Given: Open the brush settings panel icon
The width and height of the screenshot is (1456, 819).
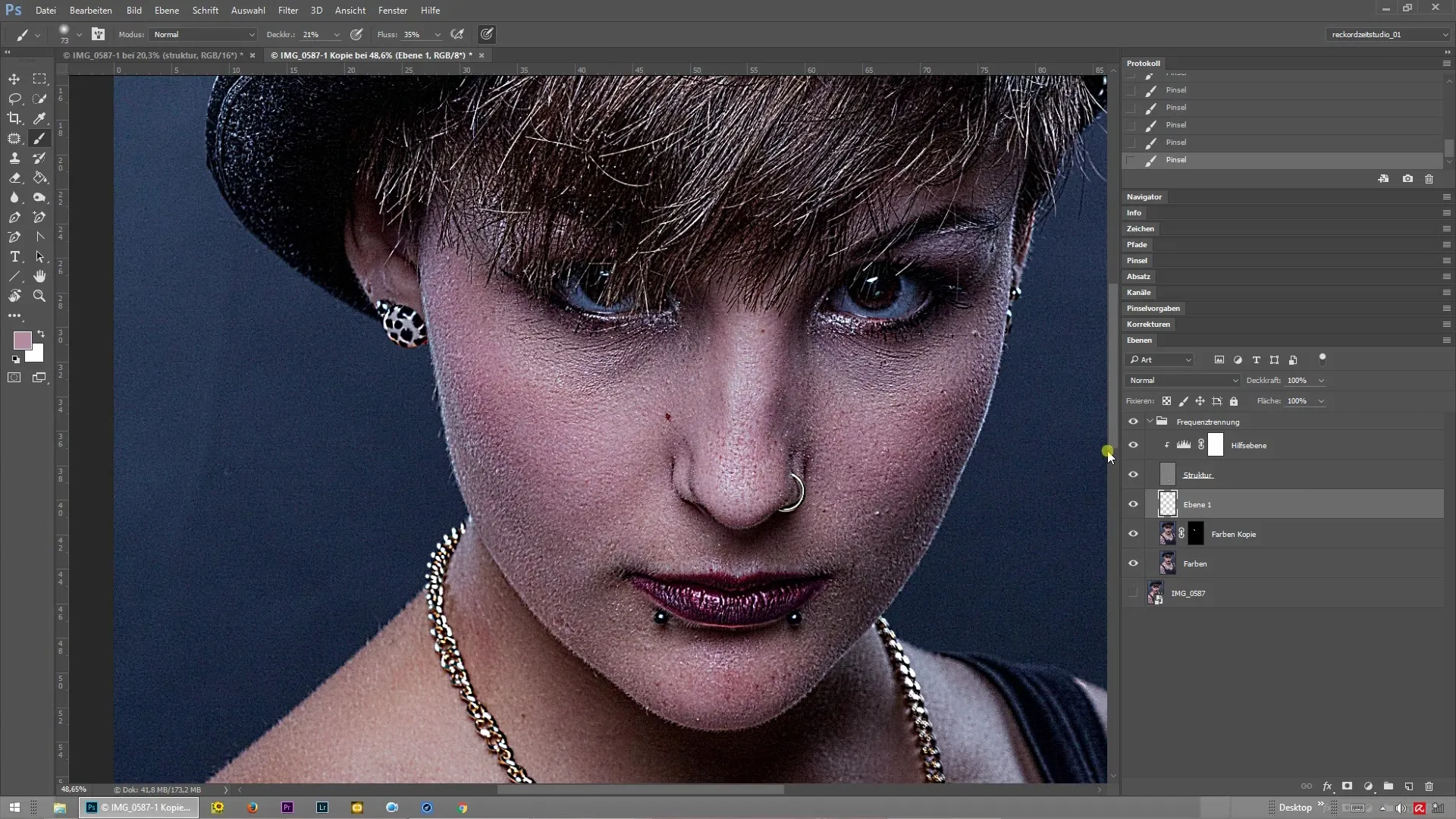Looking at the screenshot, I should (98, 34).
